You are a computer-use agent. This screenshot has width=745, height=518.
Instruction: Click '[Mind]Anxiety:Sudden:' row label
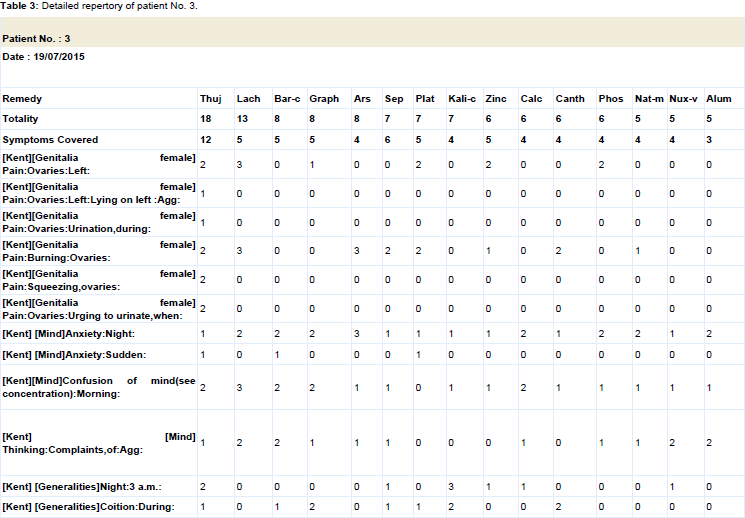pos(74,355)
